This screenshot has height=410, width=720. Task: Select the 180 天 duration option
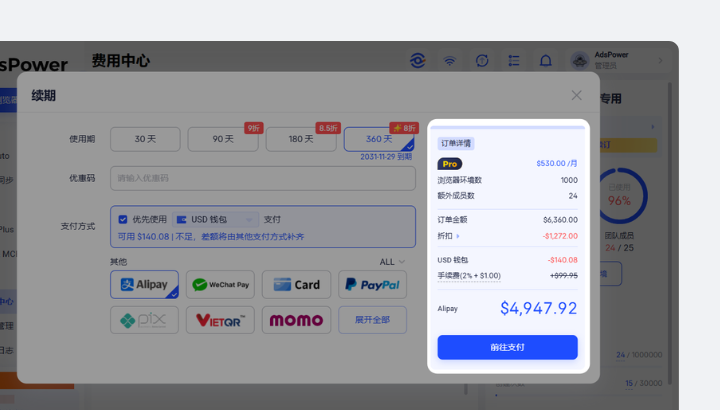tap(301, 139)
